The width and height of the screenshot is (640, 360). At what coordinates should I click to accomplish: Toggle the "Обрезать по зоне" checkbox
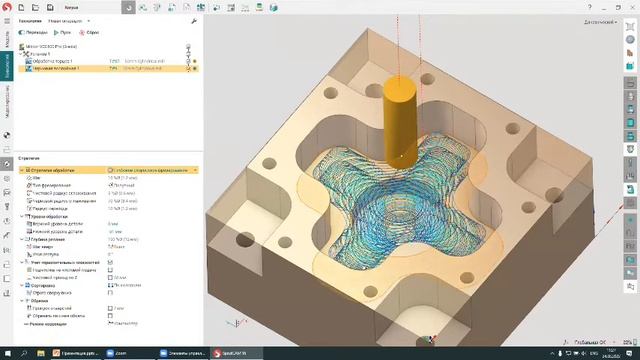pos(110,316)
